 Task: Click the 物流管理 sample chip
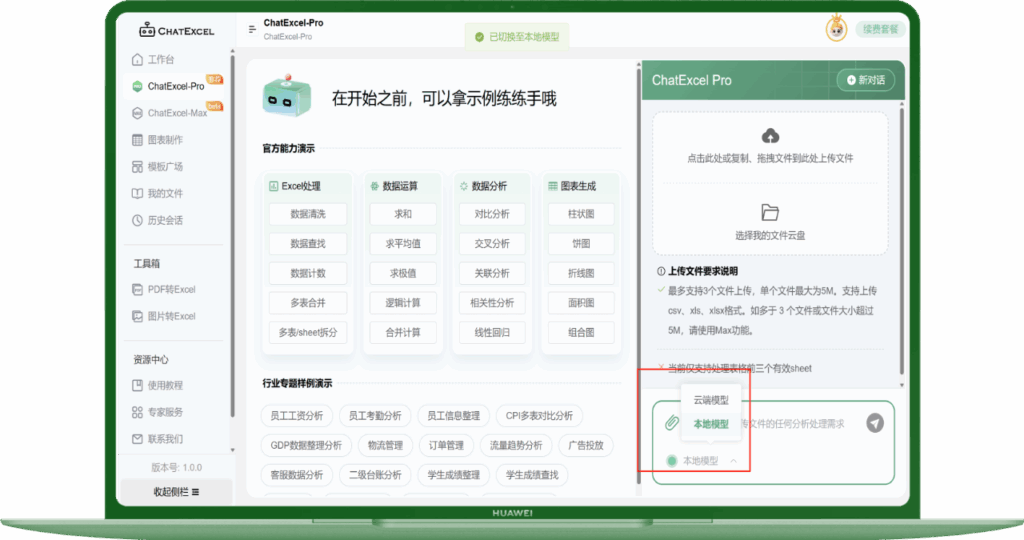(385, 445)
